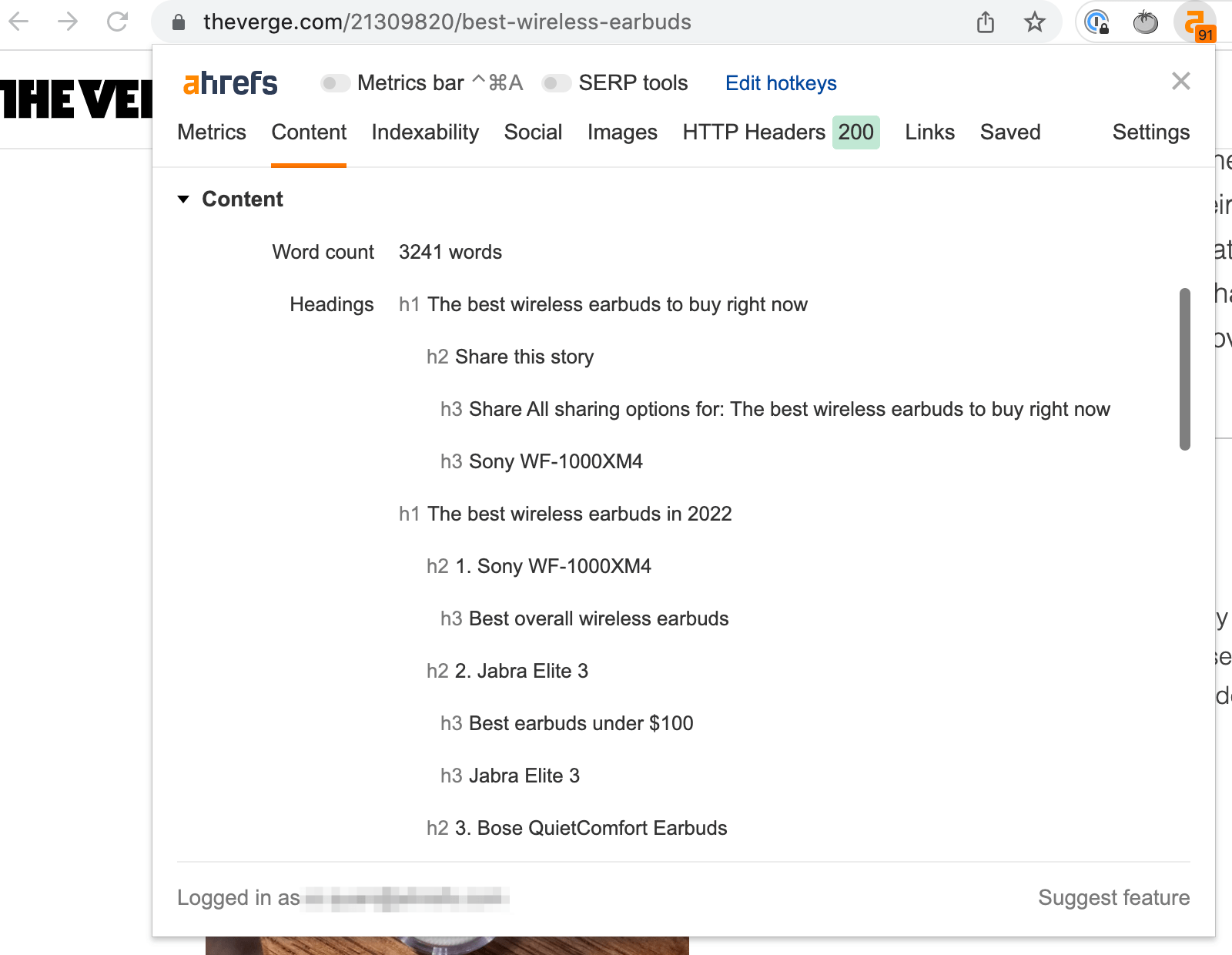Click the Suggest feature link
Image resolution: width=1232 pixels, height=955 pixels.
pos(1113,898)
